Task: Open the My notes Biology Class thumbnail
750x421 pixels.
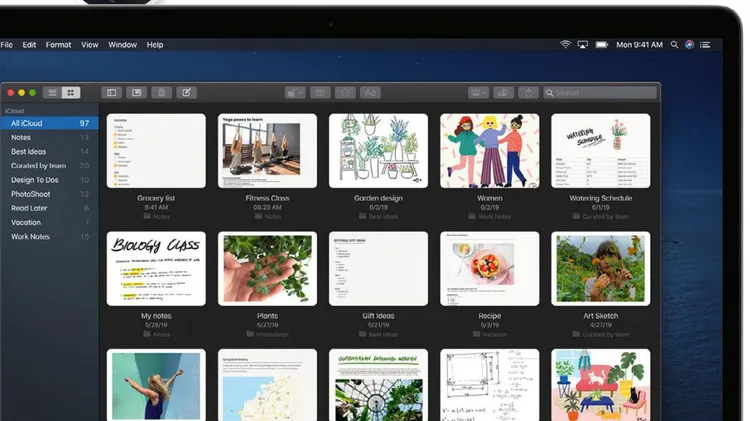Action: click(x=156, y=269)
